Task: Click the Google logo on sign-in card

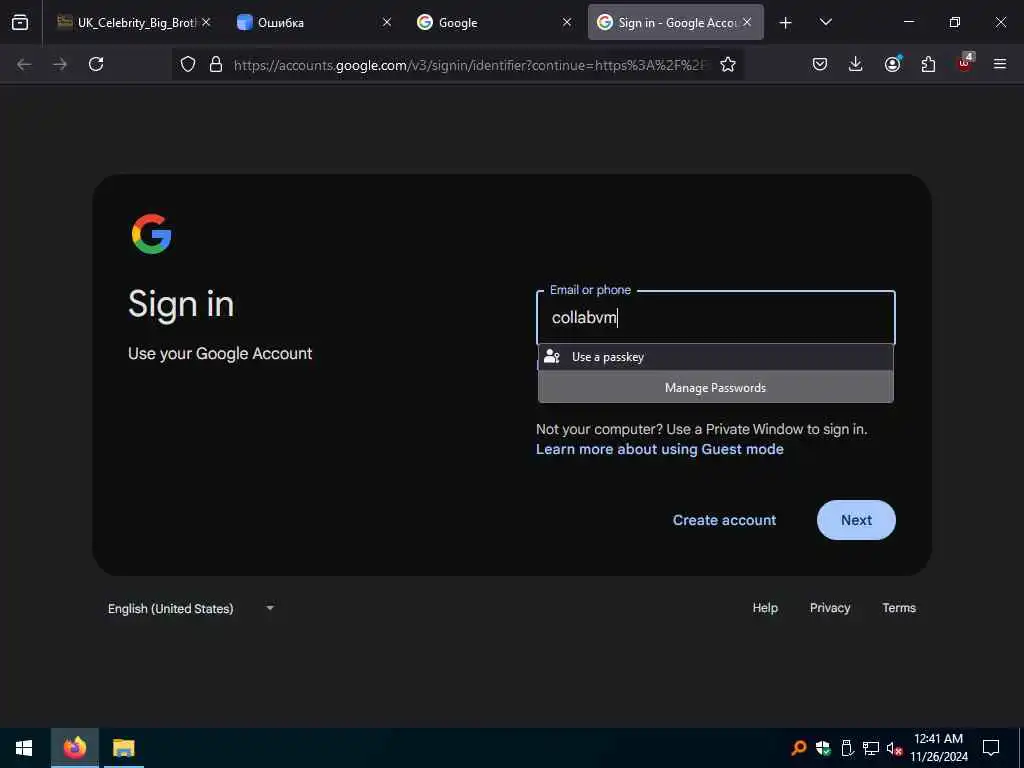Action: point(152,234)
